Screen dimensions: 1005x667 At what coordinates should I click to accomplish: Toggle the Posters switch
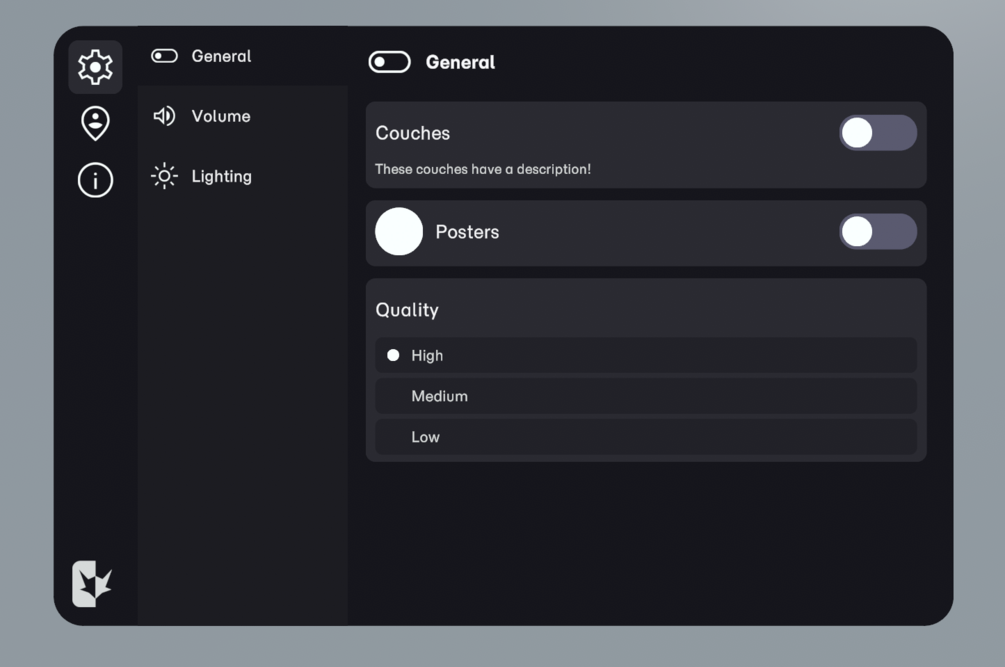click(877, 231)
